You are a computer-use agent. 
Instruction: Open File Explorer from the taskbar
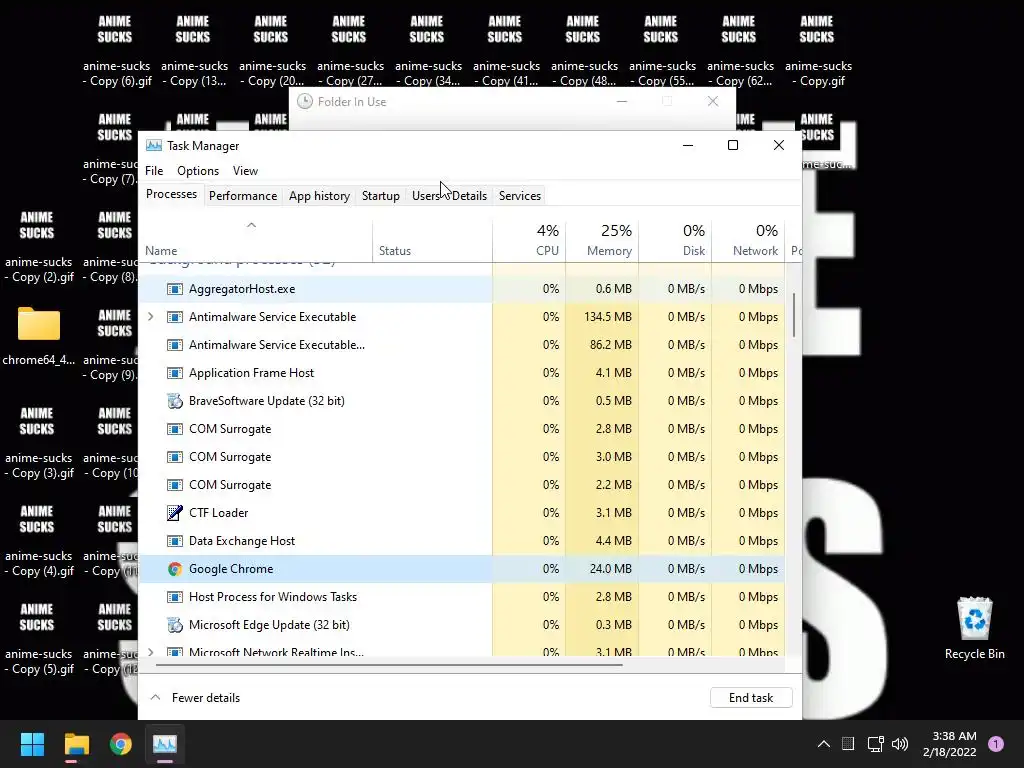point(76,744)
